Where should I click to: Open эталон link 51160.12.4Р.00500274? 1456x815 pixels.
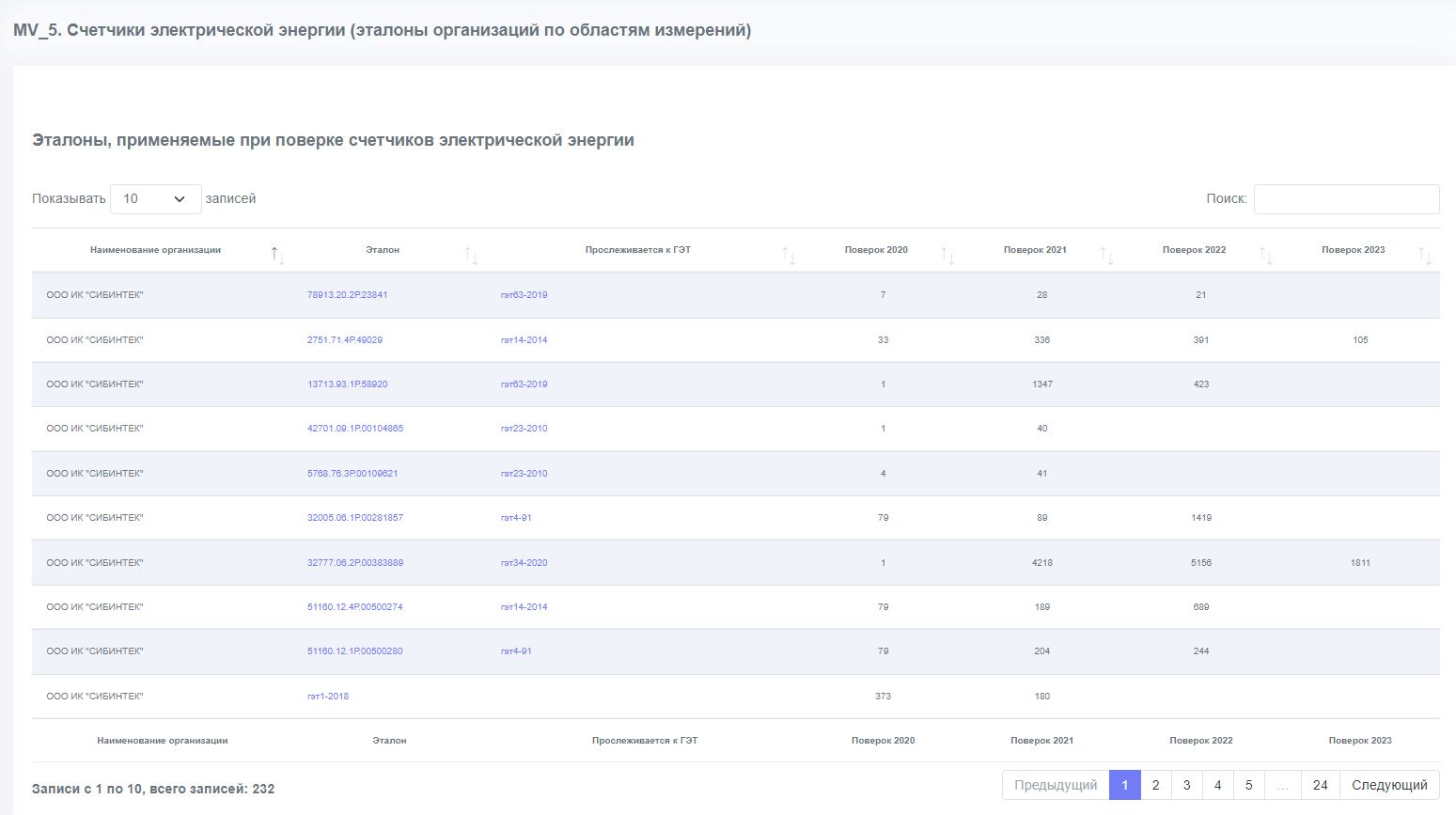pyautogui.click(x=354, y=607)
